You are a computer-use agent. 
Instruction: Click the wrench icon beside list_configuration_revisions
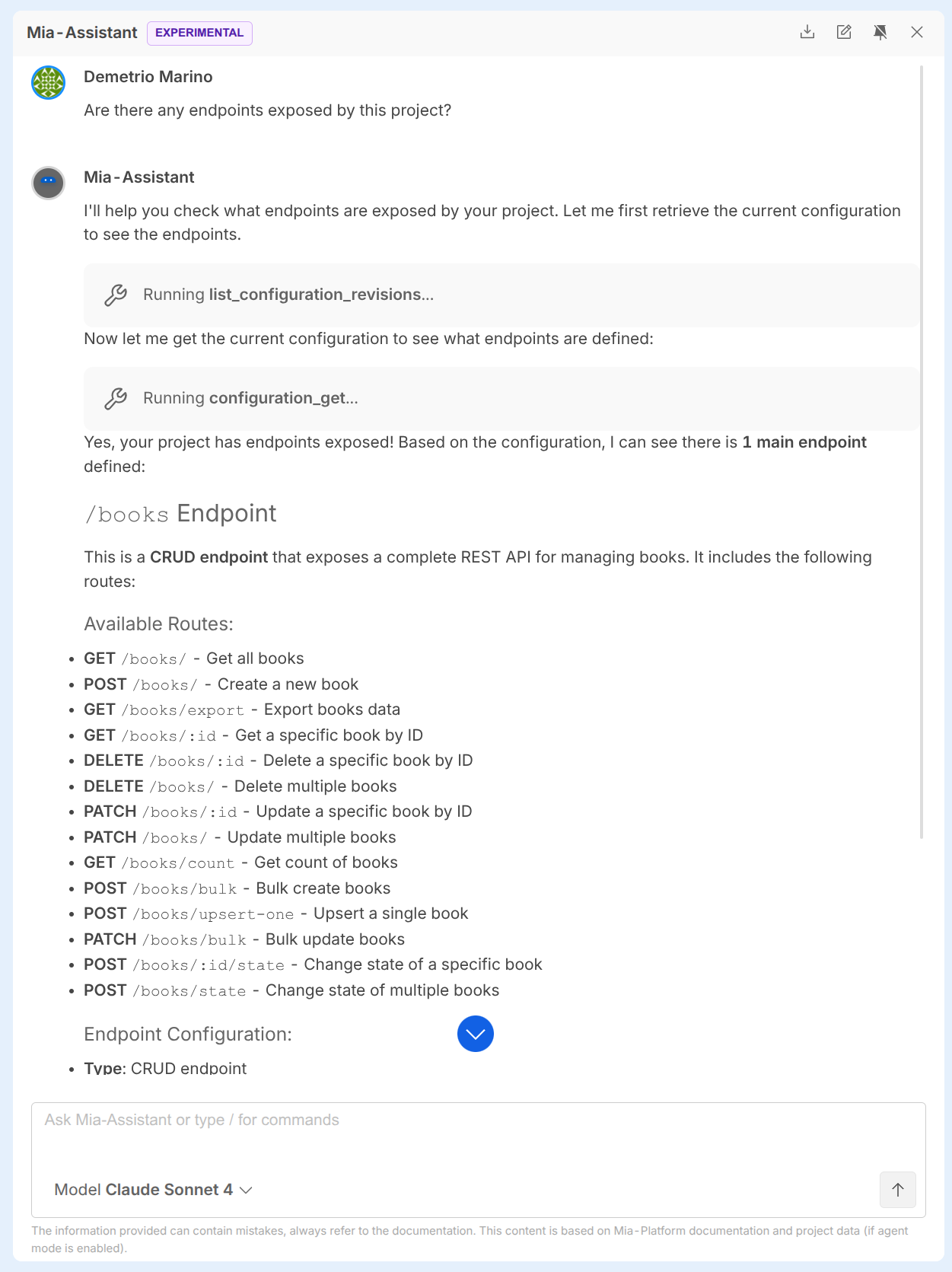click(x=116, y=295)
